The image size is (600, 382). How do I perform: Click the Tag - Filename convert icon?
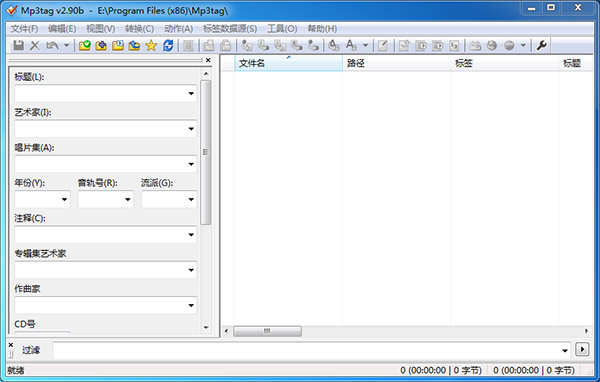tap(247, 46)
